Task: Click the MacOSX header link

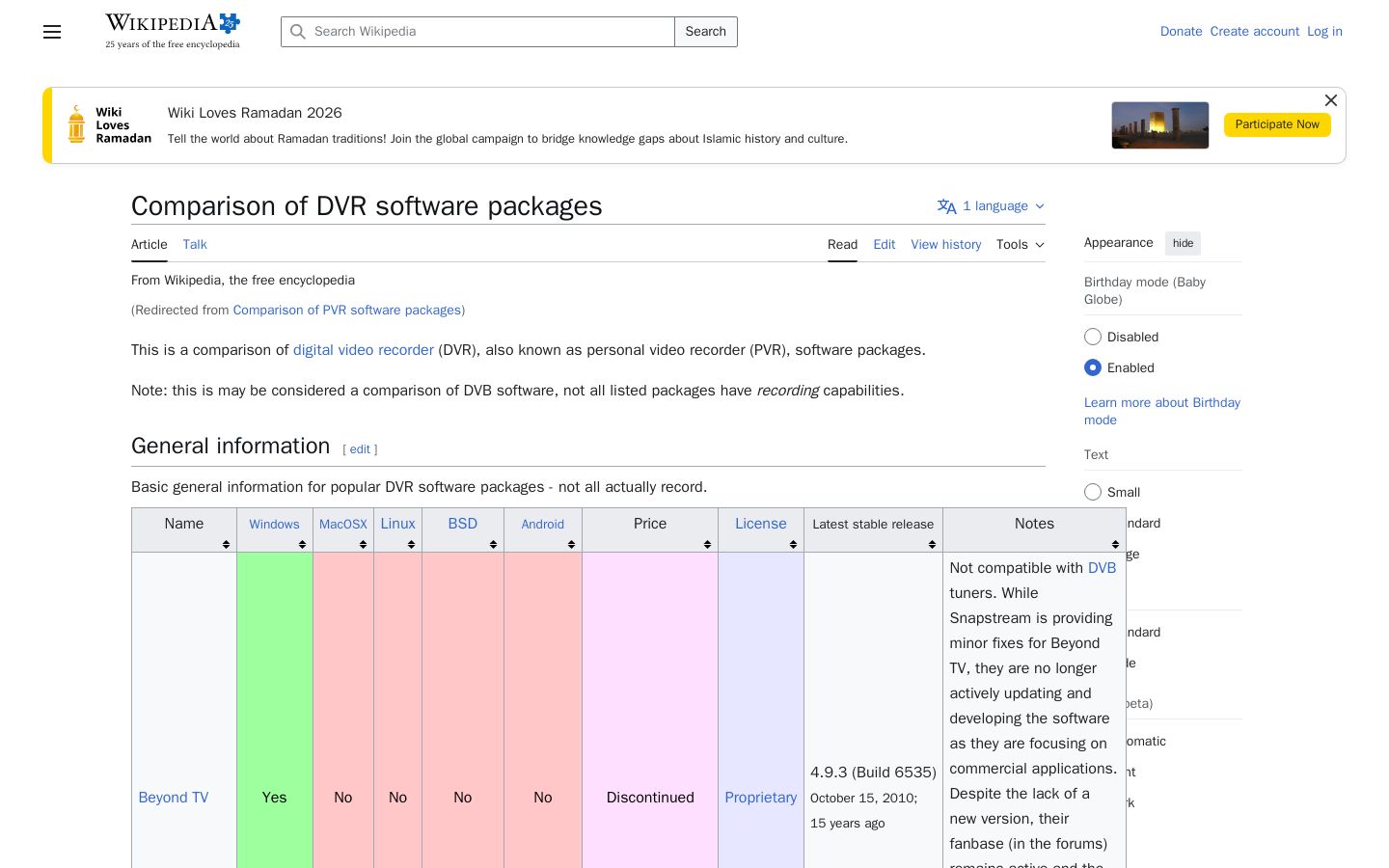Action: tap(343, 525)
